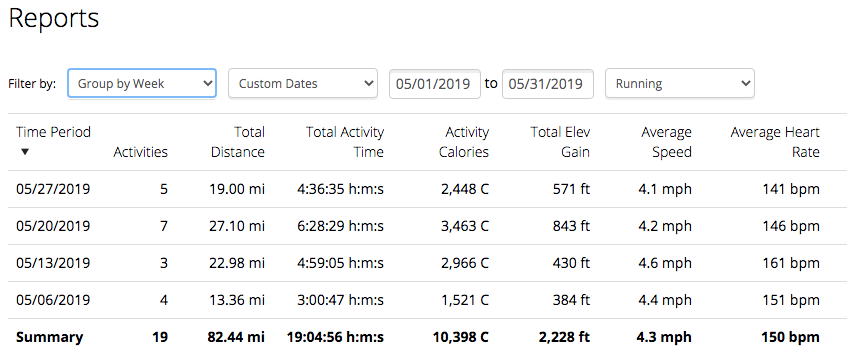Sort by Activities column header

point(140,152)
